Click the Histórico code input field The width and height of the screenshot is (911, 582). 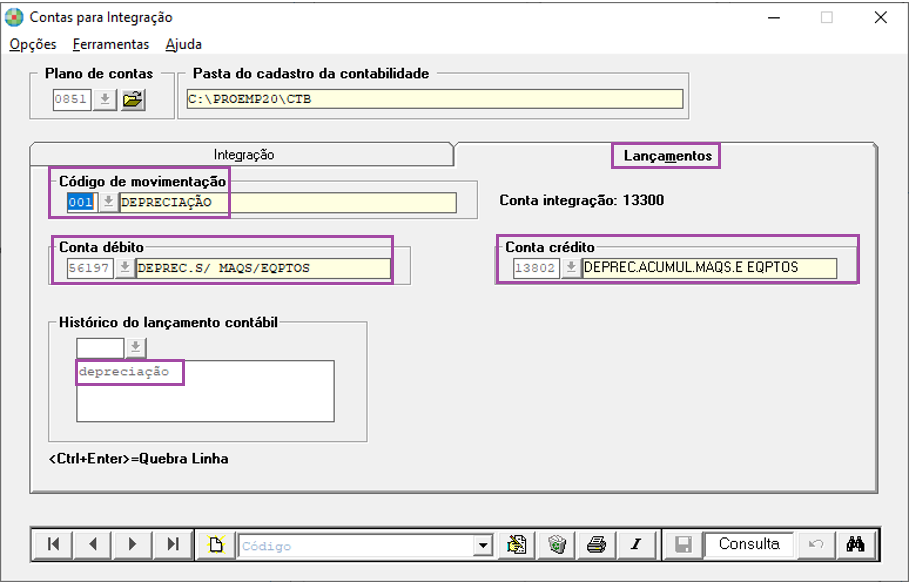(x=100, y=348)
